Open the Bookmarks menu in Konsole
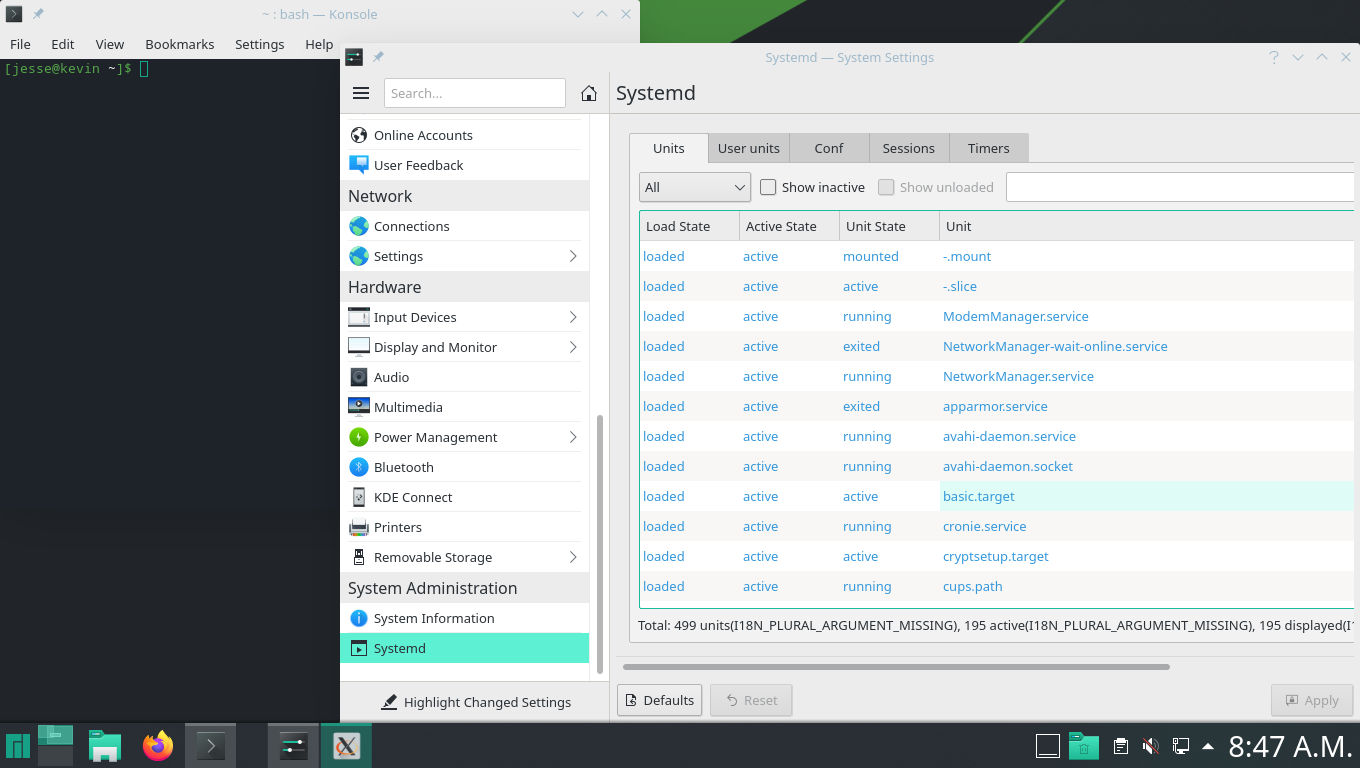This screenshot has width=1360, height=768. 180,44
